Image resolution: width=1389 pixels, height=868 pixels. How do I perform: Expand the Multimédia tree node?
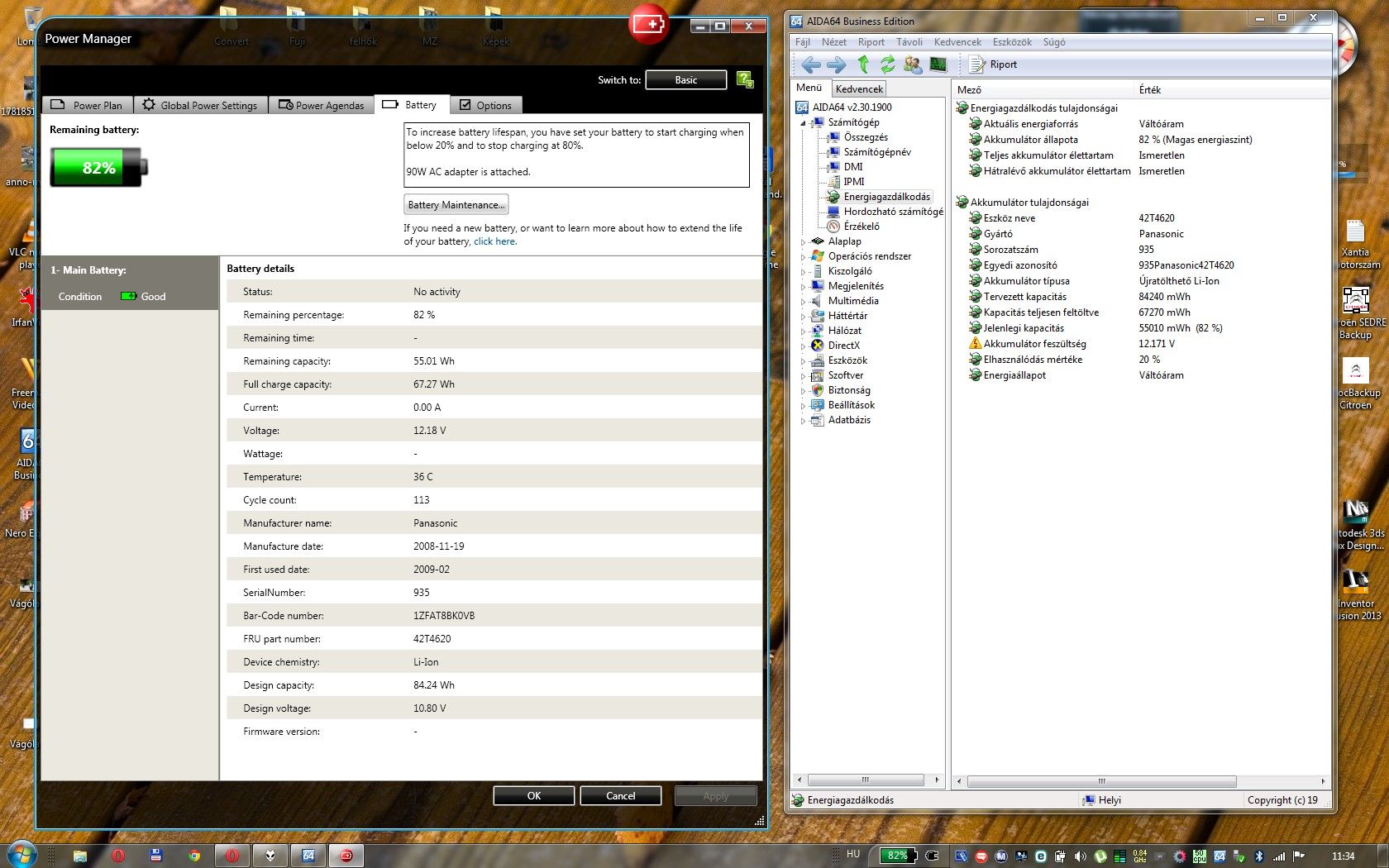pos(802,301)
